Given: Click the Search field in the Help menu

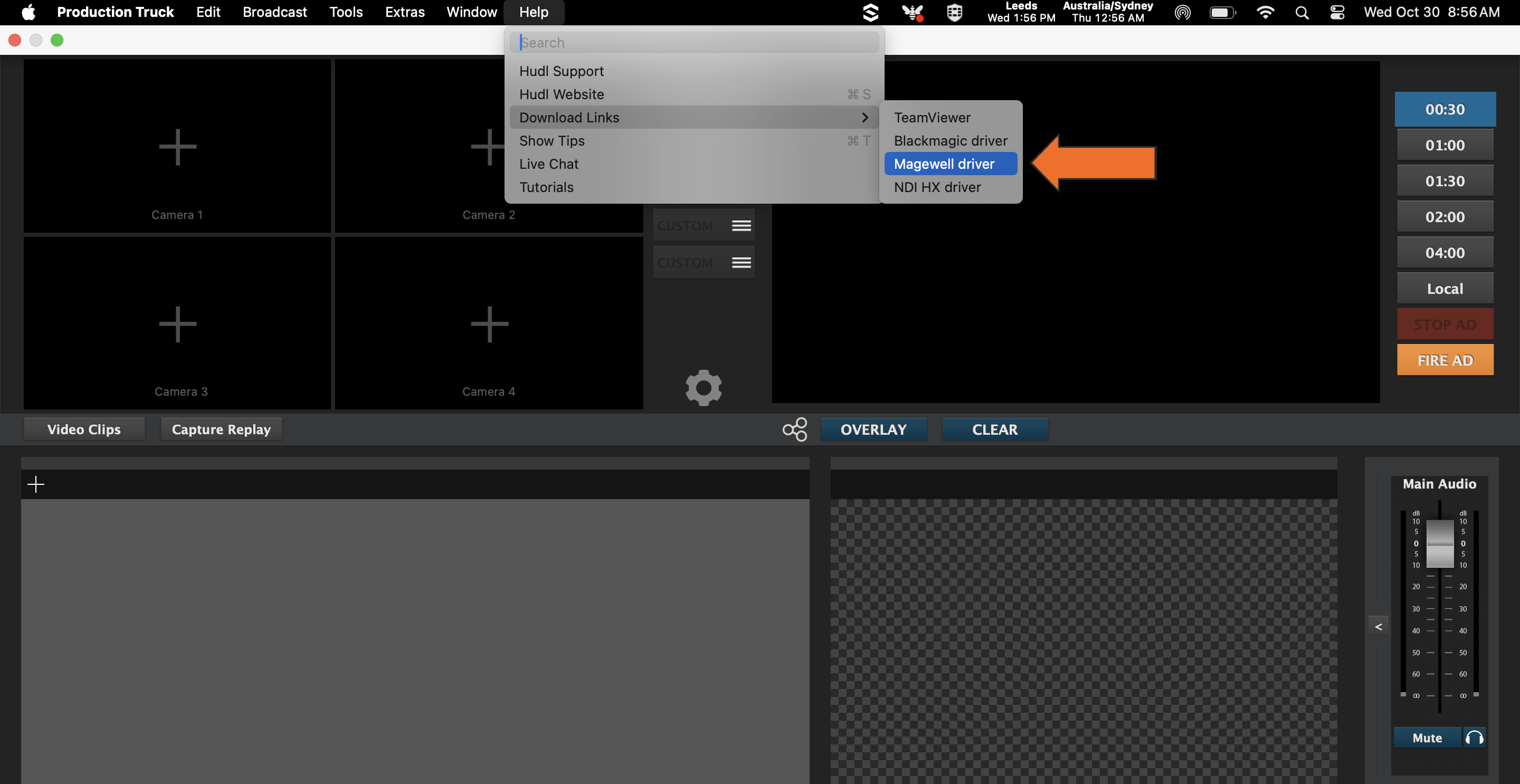Looking at the screenshot, I should (x=694, y=42).
